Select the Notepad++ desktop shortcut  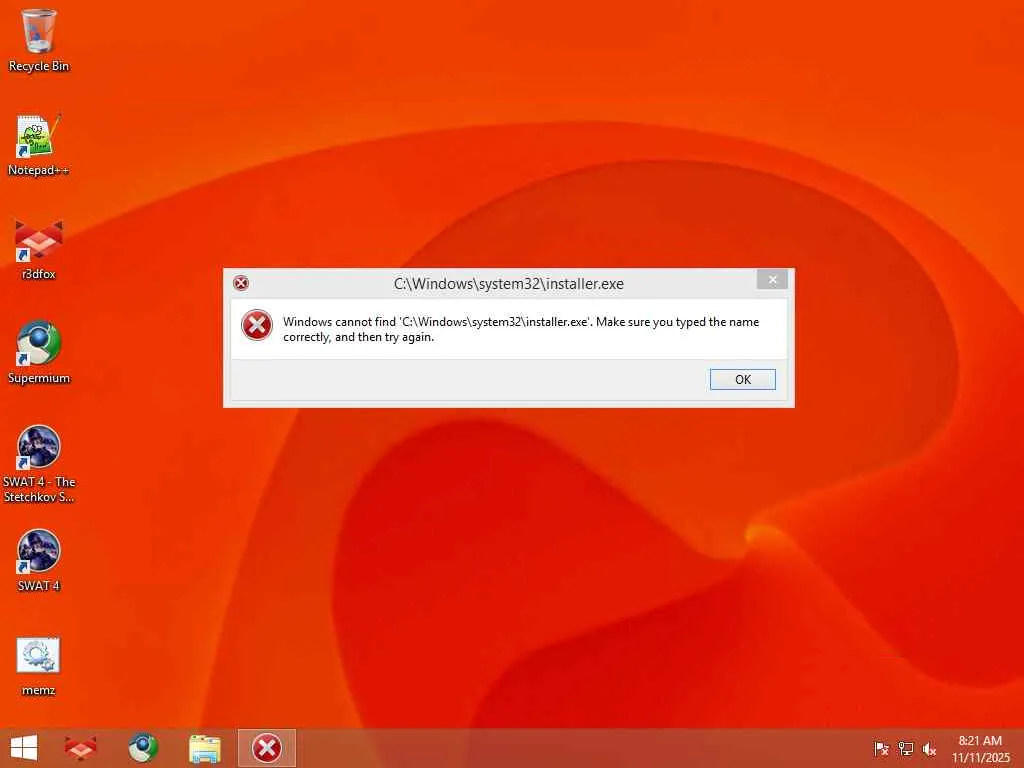[x=39, y=144]
